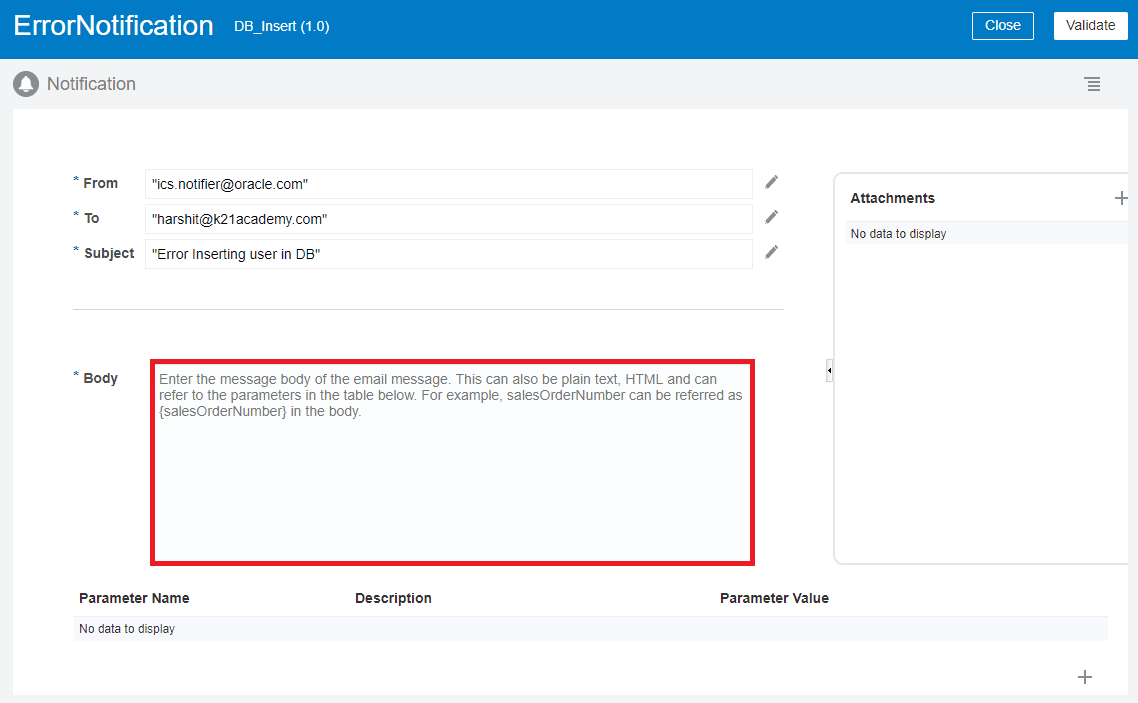Click the Validate button
1138x703 pixels.
(1090, 25)
